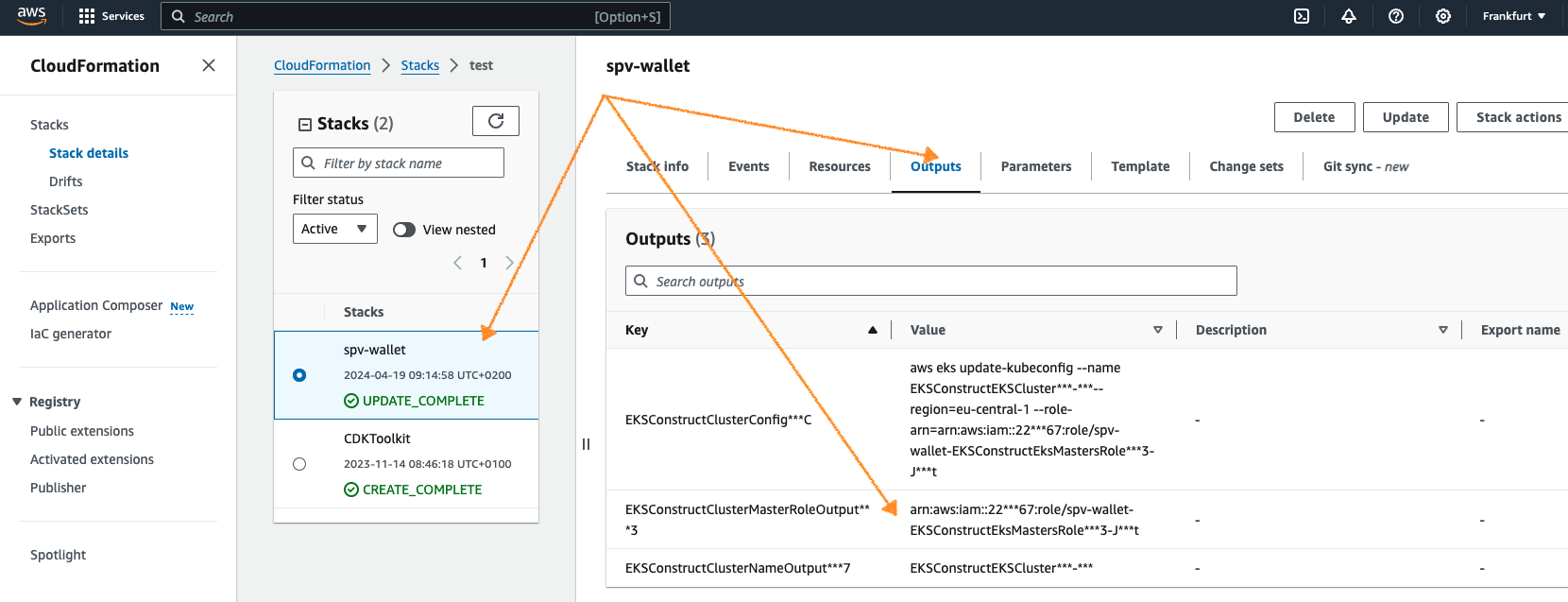Collapse the Stacks panel with the minus icon
This screenshot has height=602, width=1568.
pyautogui.click(x=305, y=124)
